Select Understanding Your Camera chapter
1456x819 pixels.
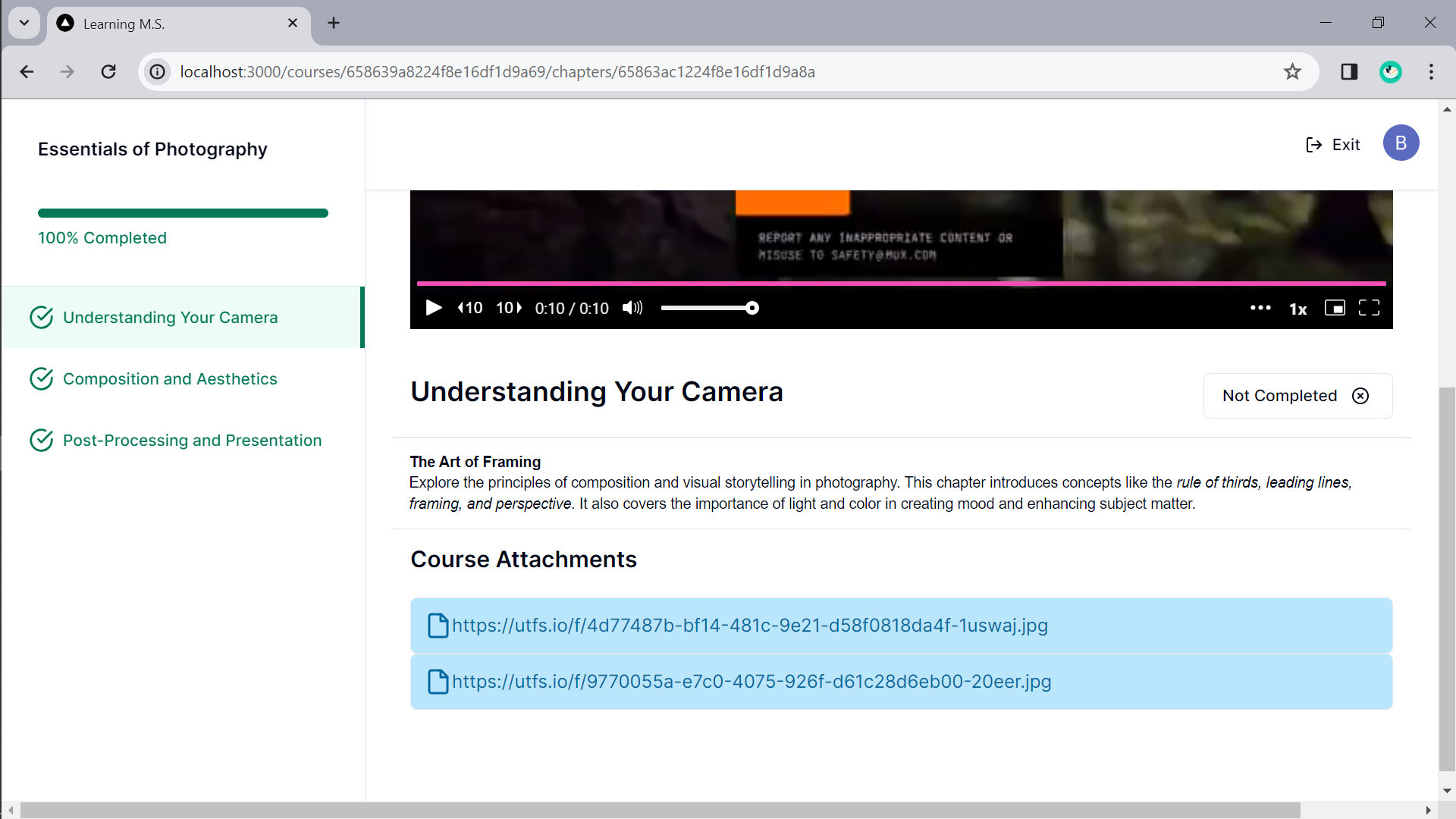pyautogui.click(x=170, y=318)
